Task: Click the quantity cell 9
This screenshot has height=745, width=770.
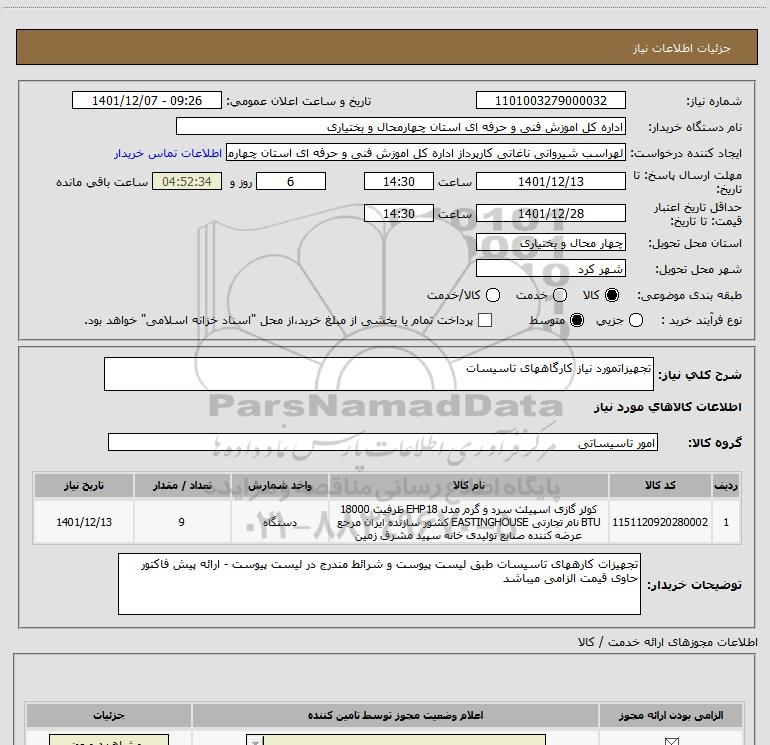Action: (x=182, y=522)
